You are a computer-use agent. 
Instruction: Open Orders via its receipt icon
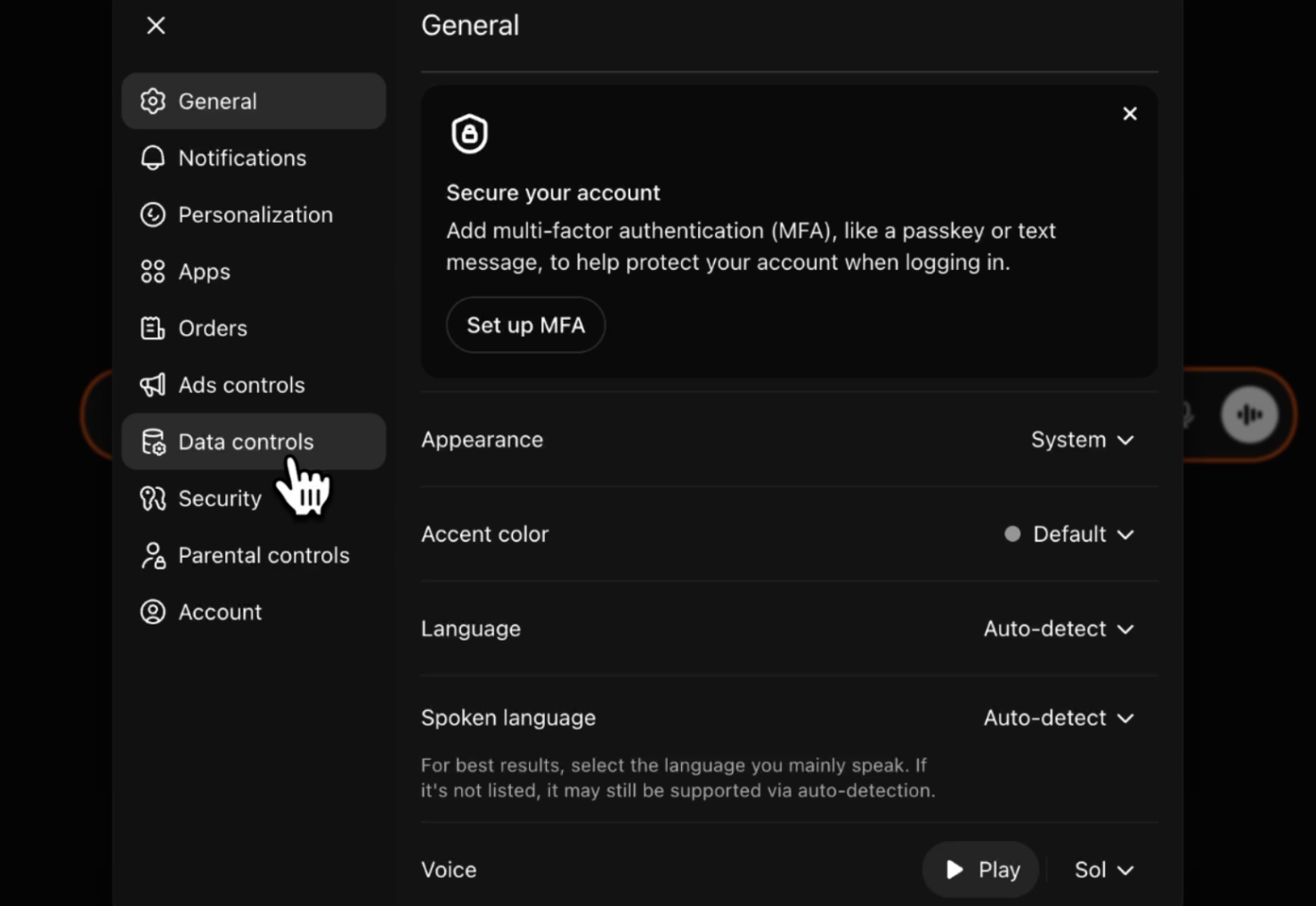[152, 328]
